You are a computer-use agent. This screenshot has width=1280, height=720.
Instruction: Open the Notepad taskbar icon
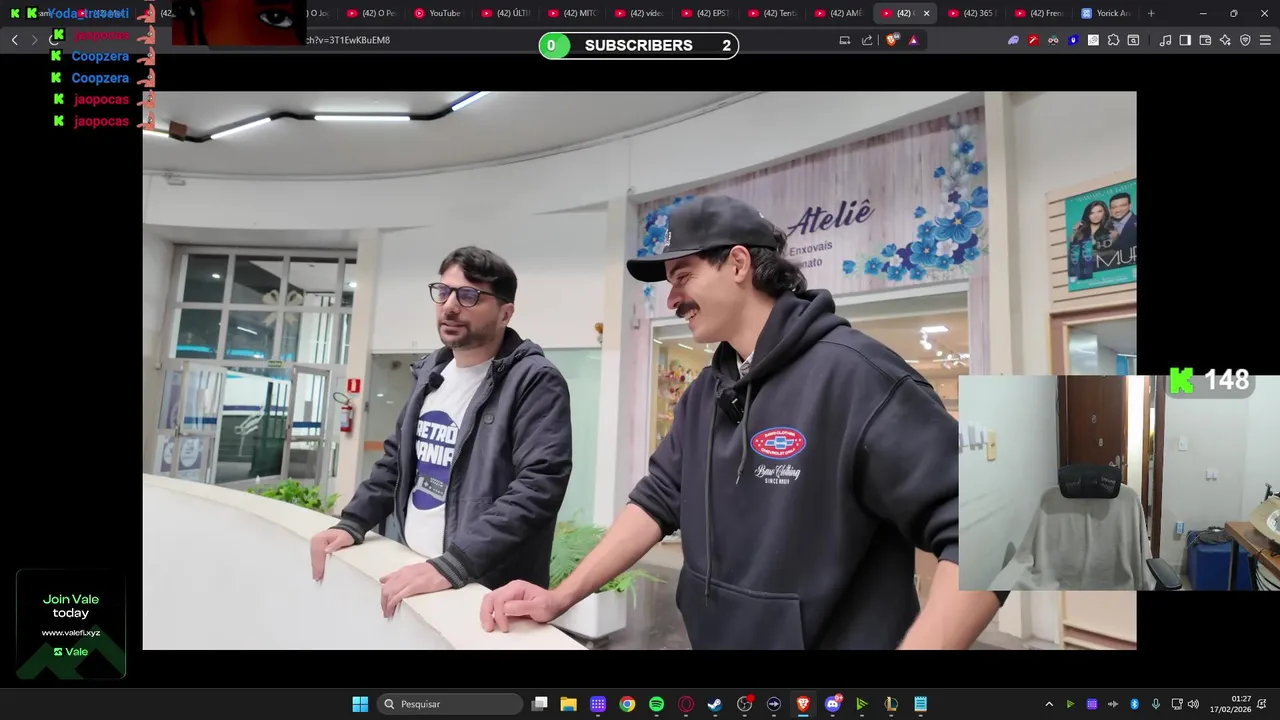point(920,704)
